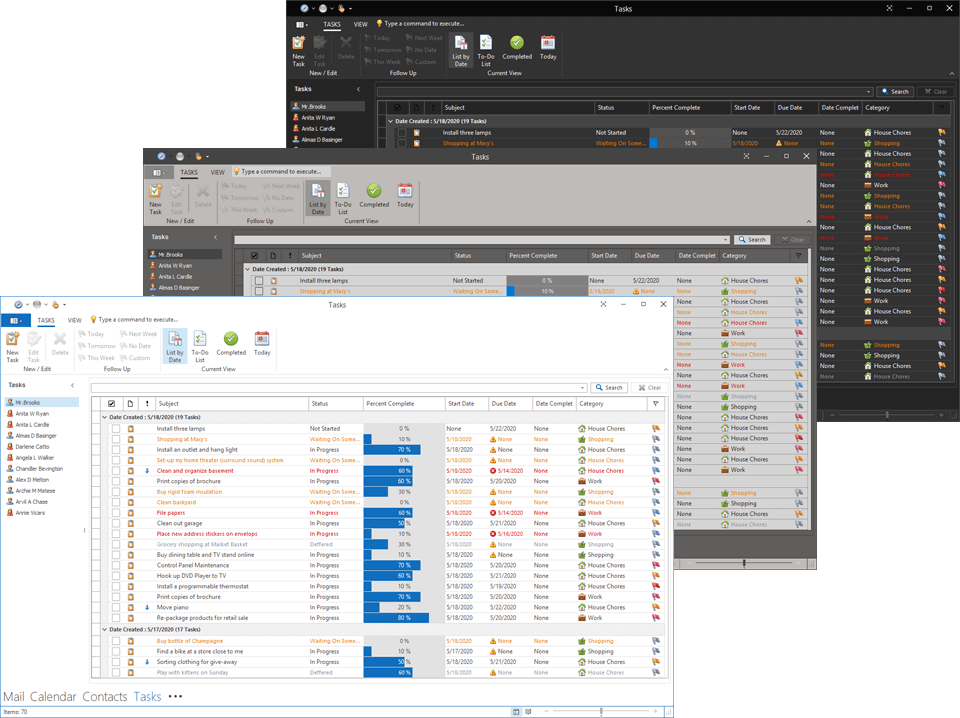
Task: Create a New Task from the ribbon
Action: (12, 345)
